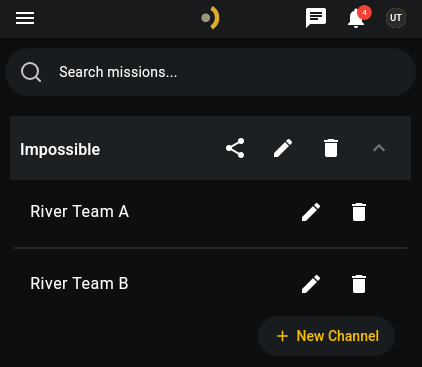Image resolution: width=422 pixels, height=367 pixels.
Task: Delete the River Team B channel
Action: tap(359, 284)
